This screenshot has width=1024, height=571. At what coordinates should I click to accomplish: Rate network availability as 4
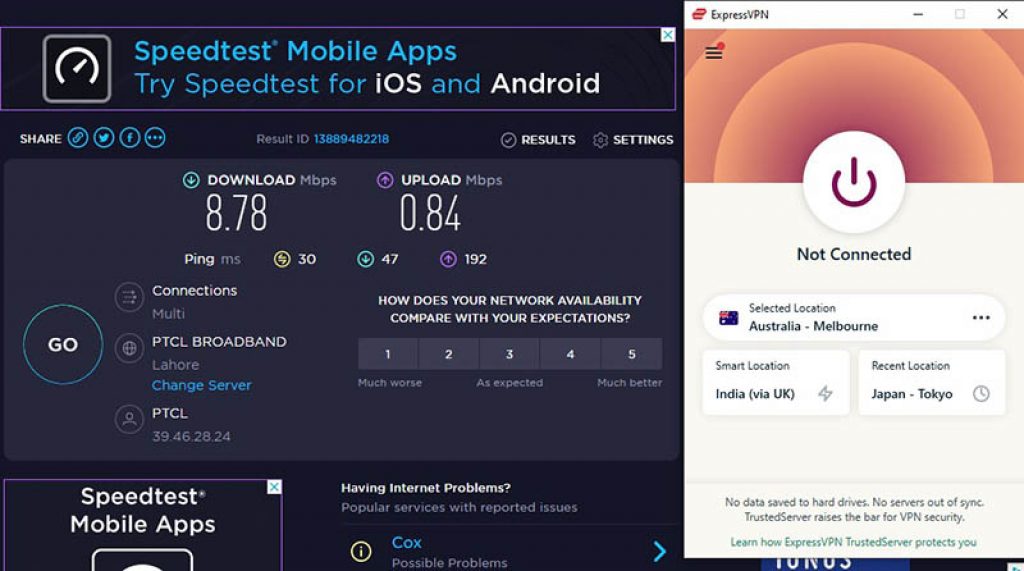pyautogui.click(x=570, y=354)
